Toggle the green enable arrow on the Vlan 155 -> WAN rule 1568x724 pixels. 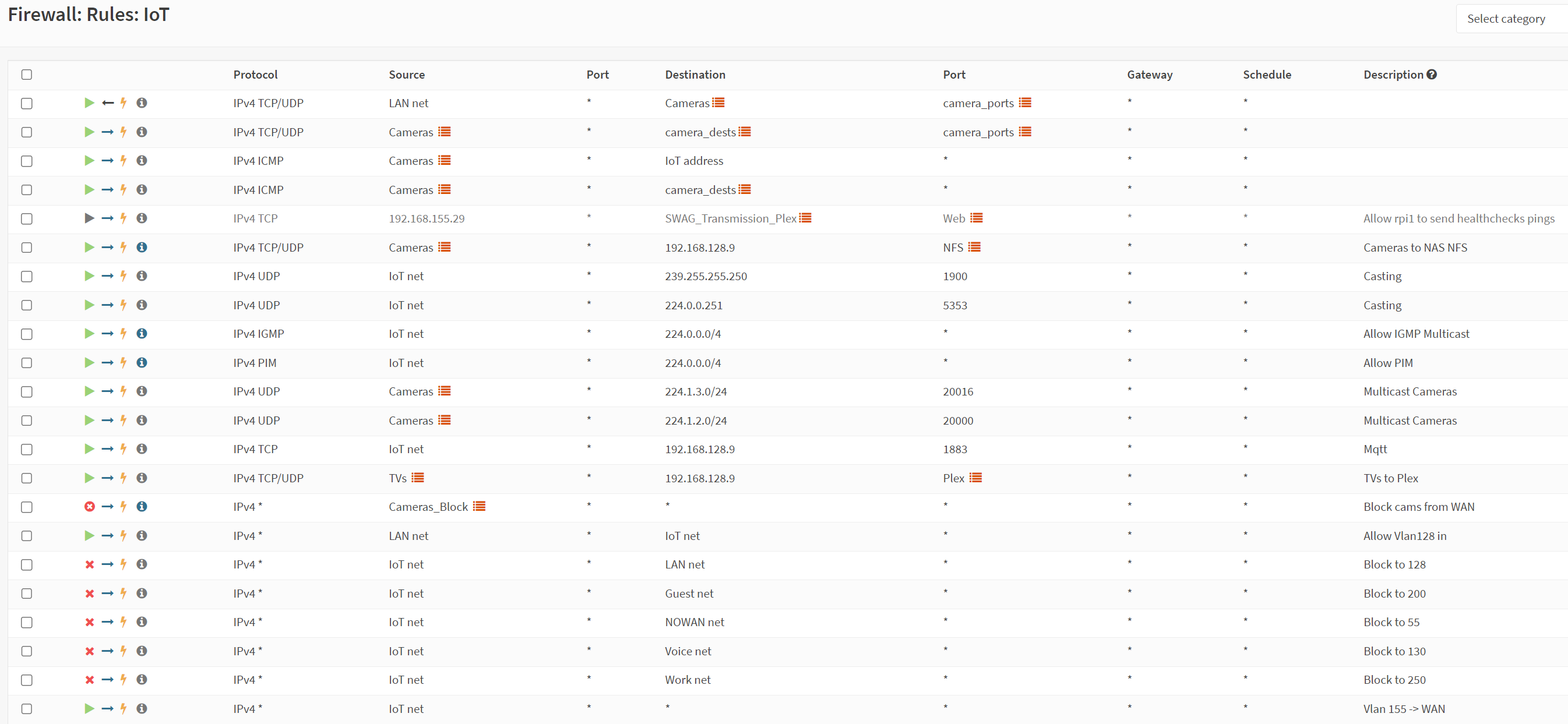90,708
